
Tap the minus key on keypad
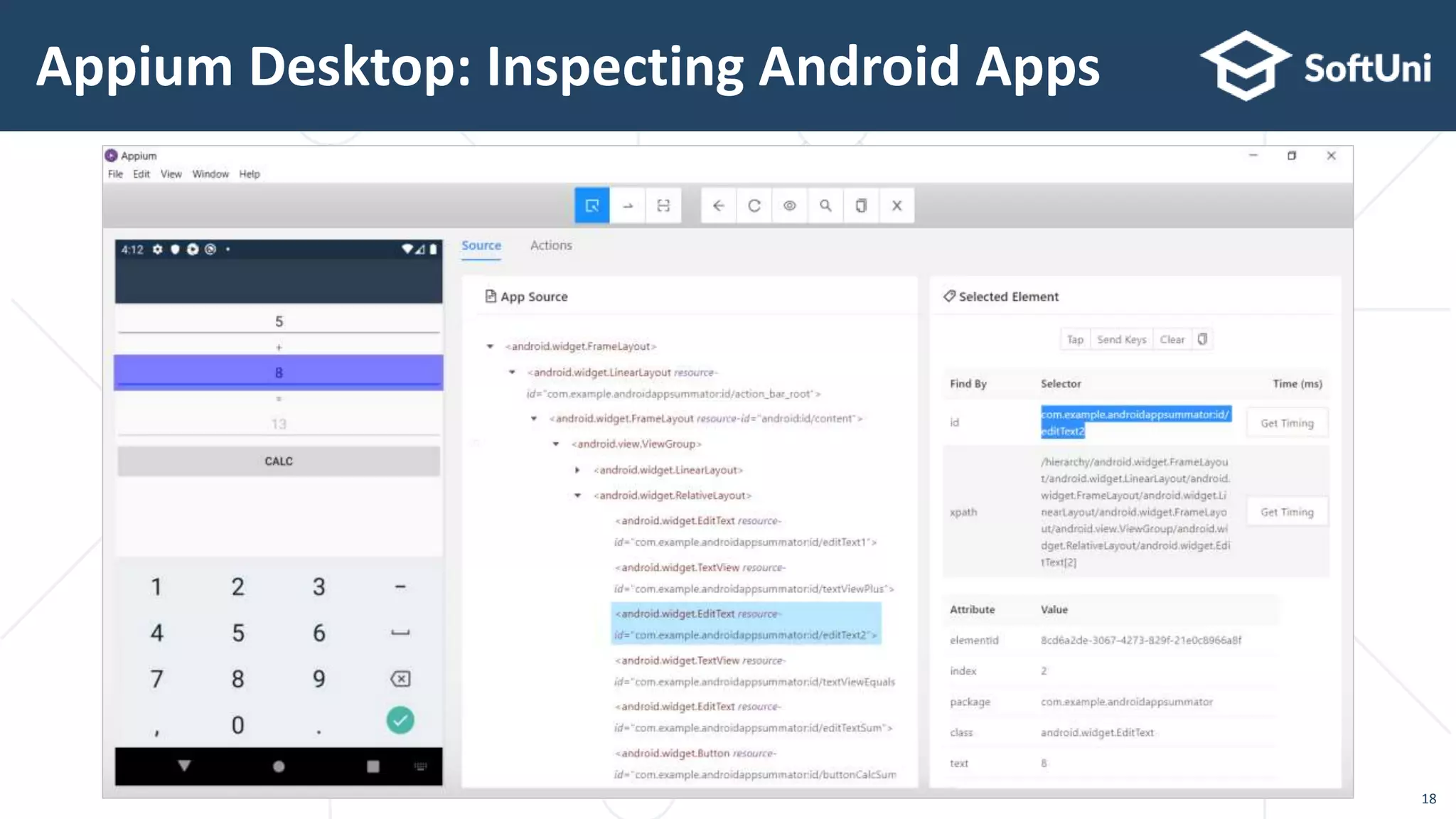[x=400, y=587]
